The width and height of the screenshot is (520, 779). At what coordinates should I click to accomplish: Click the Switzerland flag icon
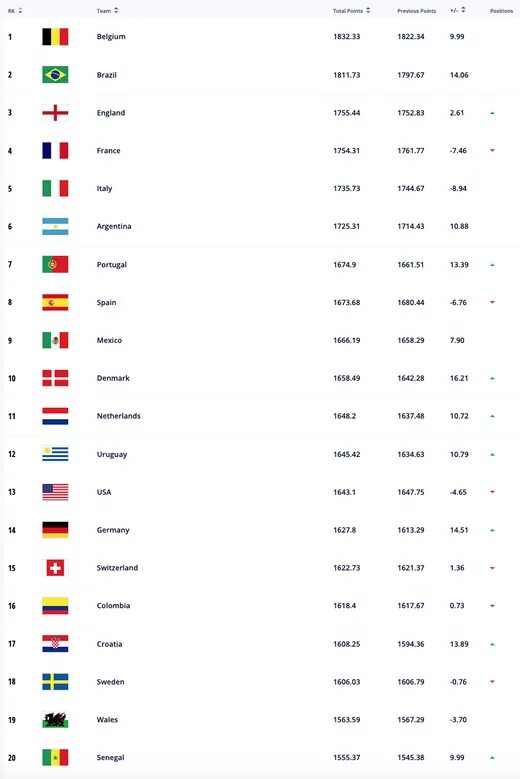click(55, 568)
